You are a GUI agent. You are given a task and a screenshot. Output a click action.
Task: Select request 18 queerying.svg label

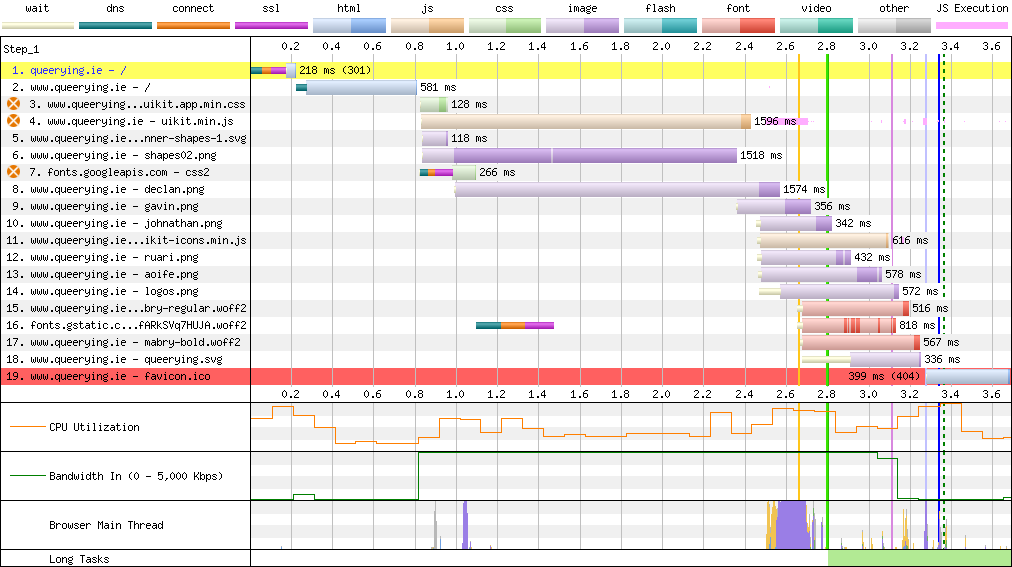(114, 359)
